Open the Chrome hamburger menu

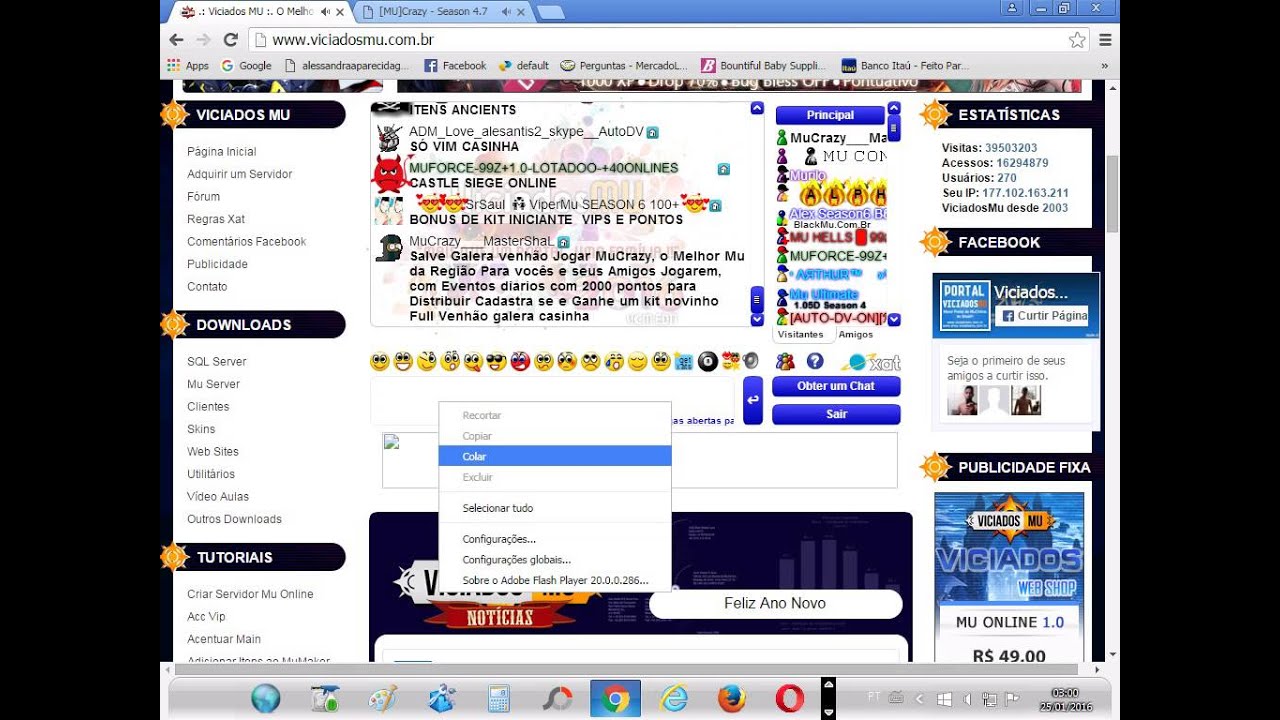point(1105,40)
